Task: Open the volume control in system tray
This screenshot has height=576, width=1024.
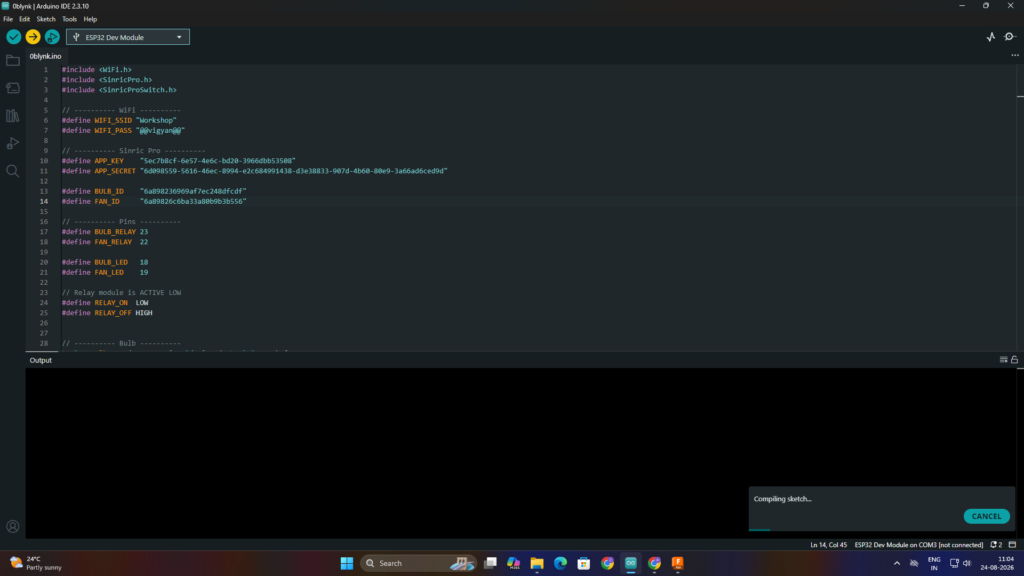Action: [967, 563]
